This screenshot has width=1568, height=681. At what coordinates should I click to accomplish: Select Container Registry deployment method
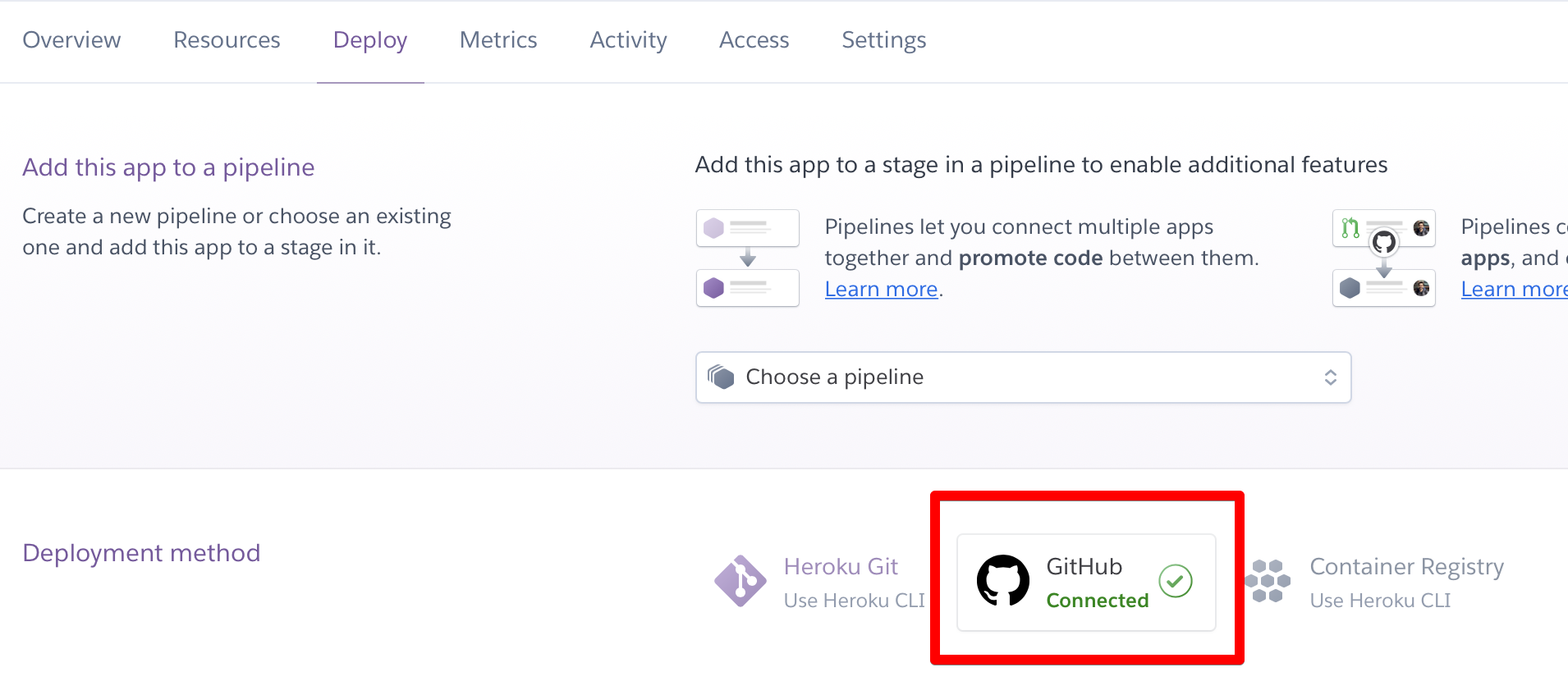[1406, 567]
